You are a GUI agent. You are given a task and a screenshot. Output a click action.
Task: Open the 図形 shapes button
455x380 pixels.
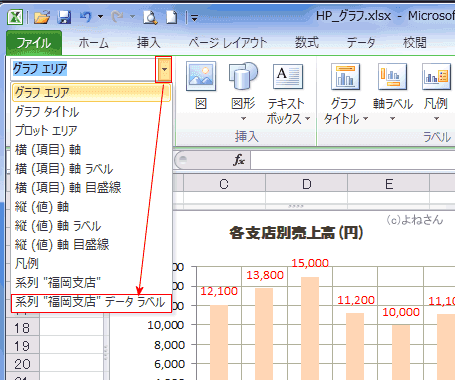click(243, 92)
